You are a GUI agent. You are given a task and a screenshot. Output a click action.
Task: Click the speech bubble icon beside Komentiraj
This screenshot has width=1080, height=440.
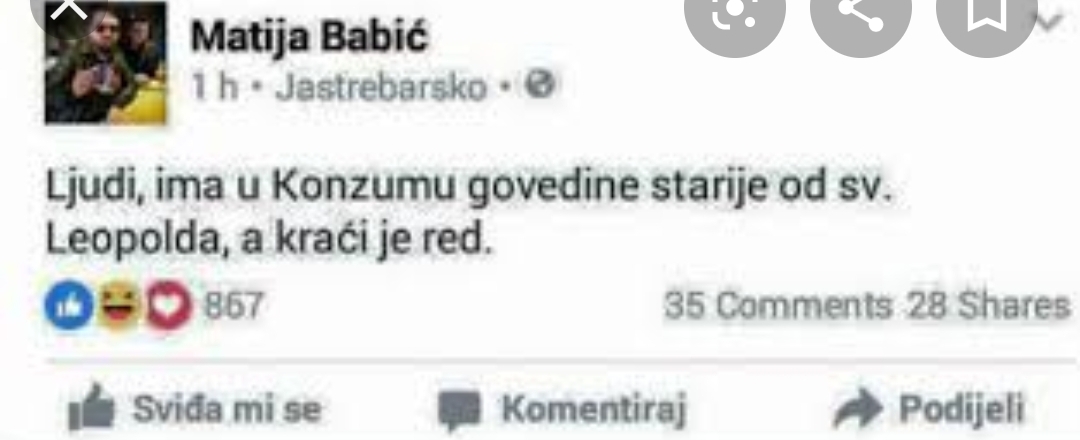pyautogui.click(x=459, y=411)
